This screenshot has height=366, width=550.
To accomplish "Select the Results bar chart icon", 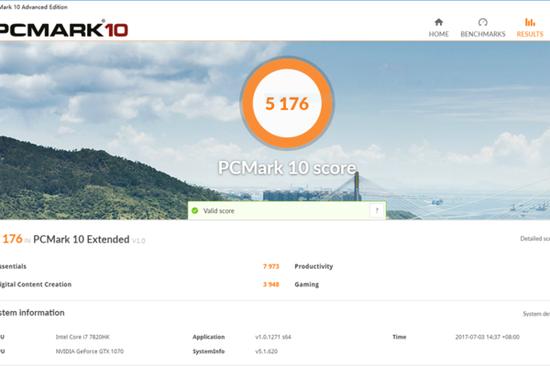I will tap(530, 22).
